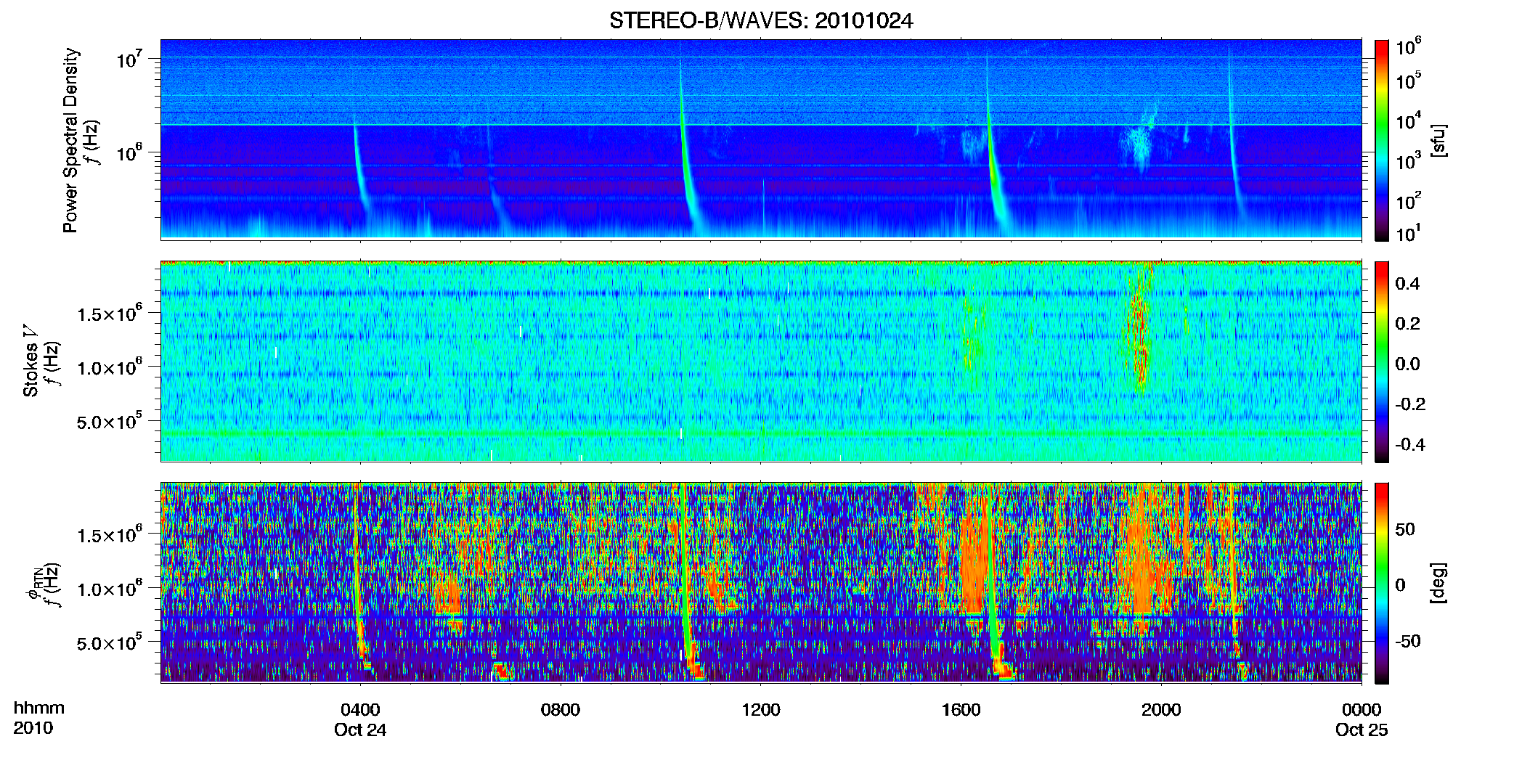
Task: Select the 0400 Oct 24 time tick label
Action: click(360, 719)
